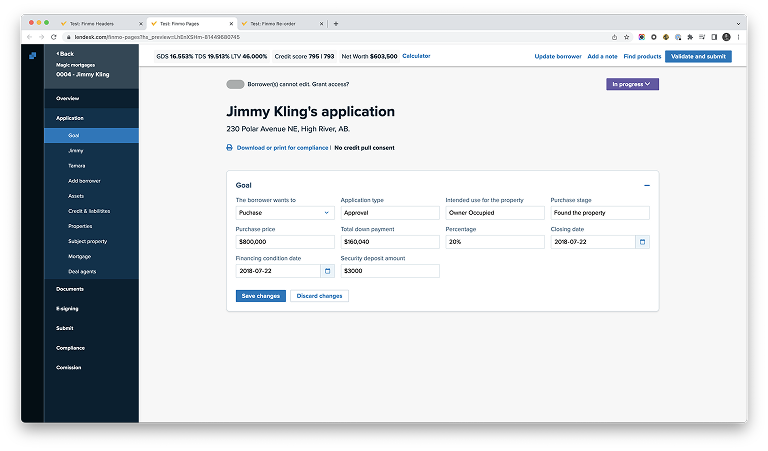Click the Discard changes button
Viewport: 768px width, 451px height.
click(x=319, y=296)
